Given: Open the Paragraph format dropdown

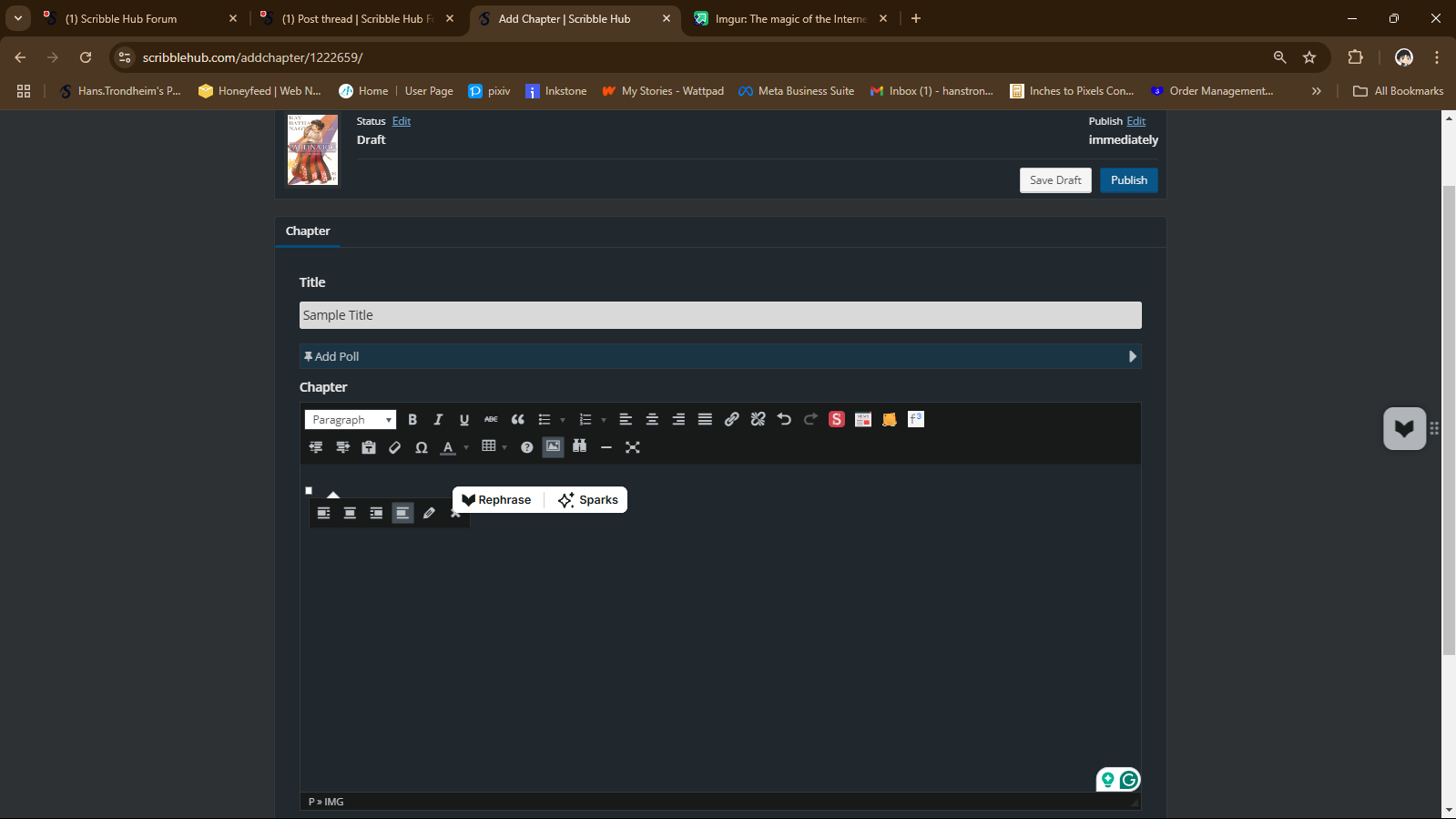Looking at the screenshot, I should point(351,420).
